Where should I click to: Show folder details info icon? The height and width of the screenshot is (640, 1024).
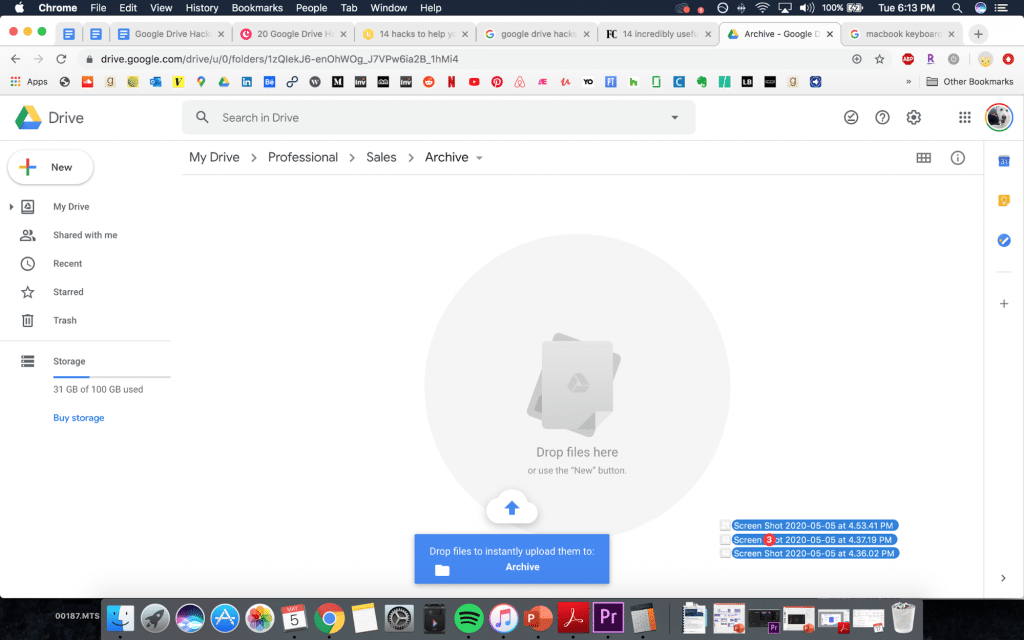pyautogui.click(x=957, y=158)
